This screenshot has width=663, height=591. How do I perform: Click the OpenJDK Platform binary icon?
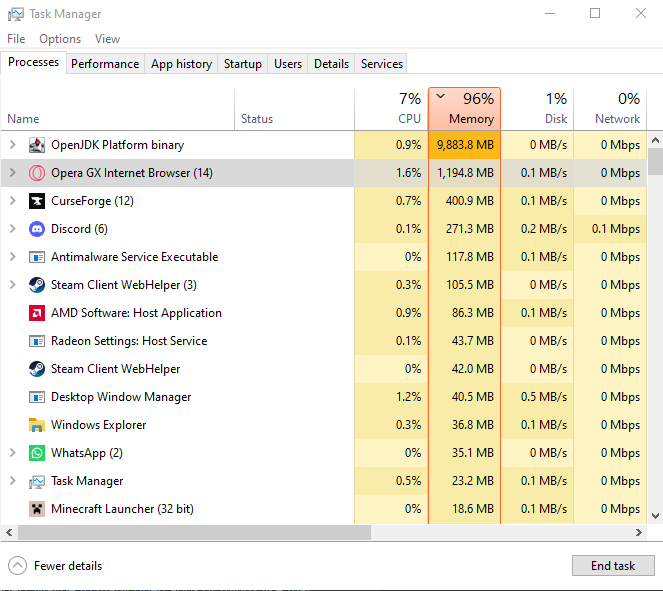[x=37, y=145]
